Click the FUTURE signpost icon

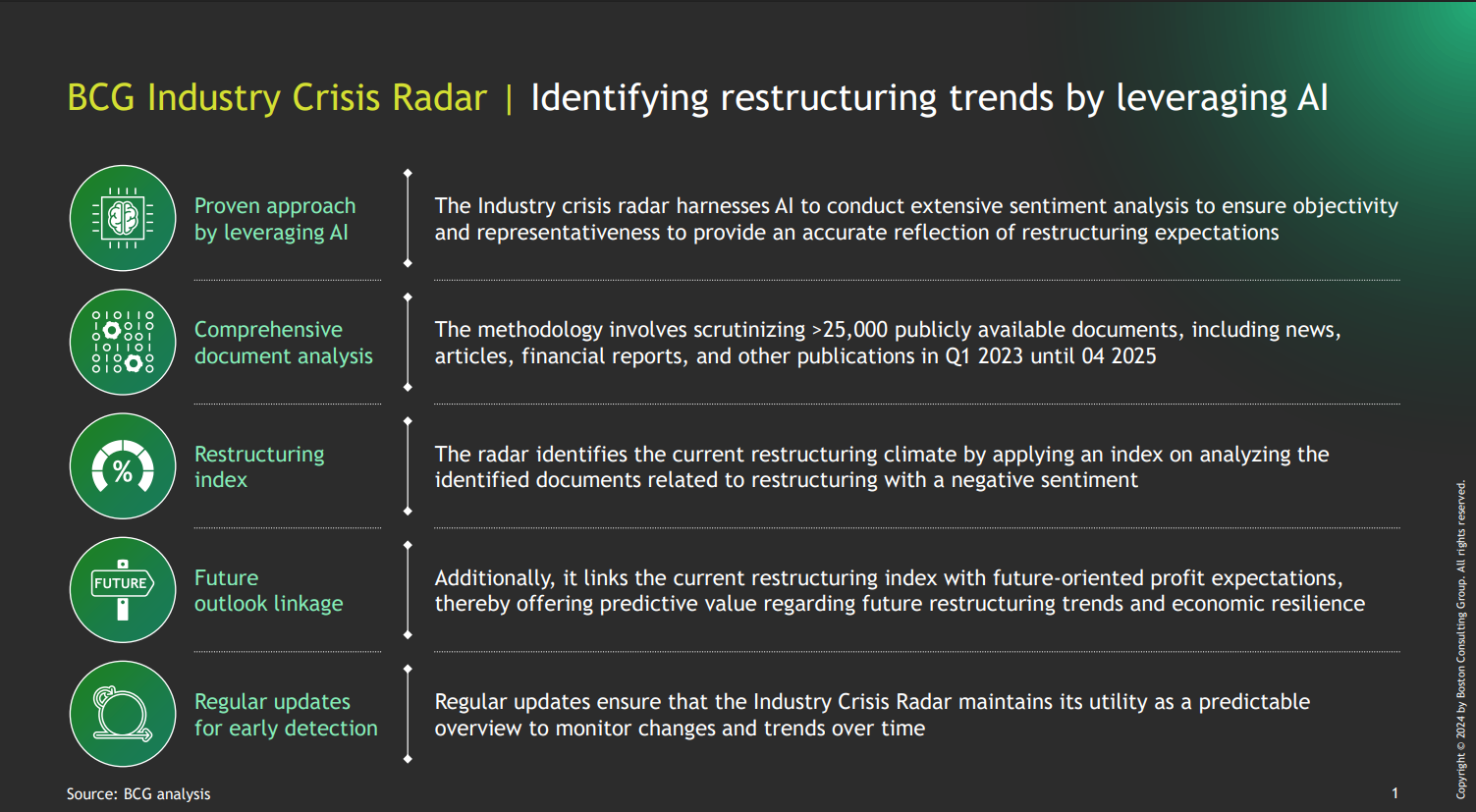[x=123, y=590]
